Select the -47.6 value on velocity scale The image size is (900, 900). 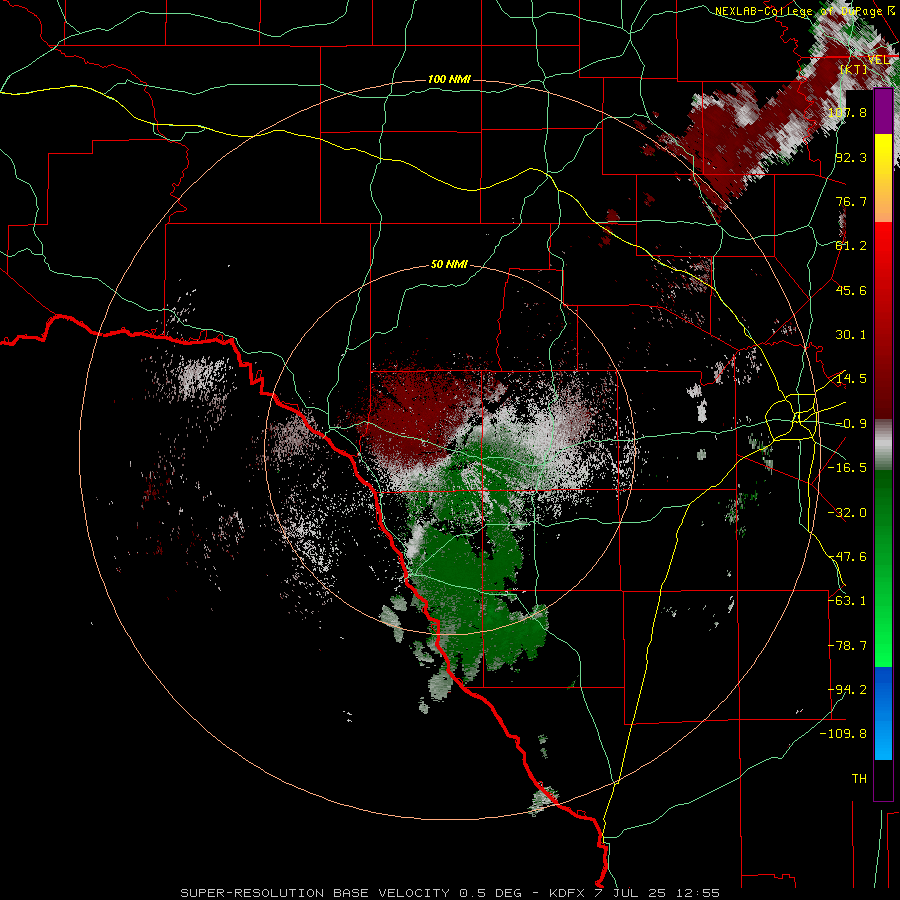coord(847,557)
